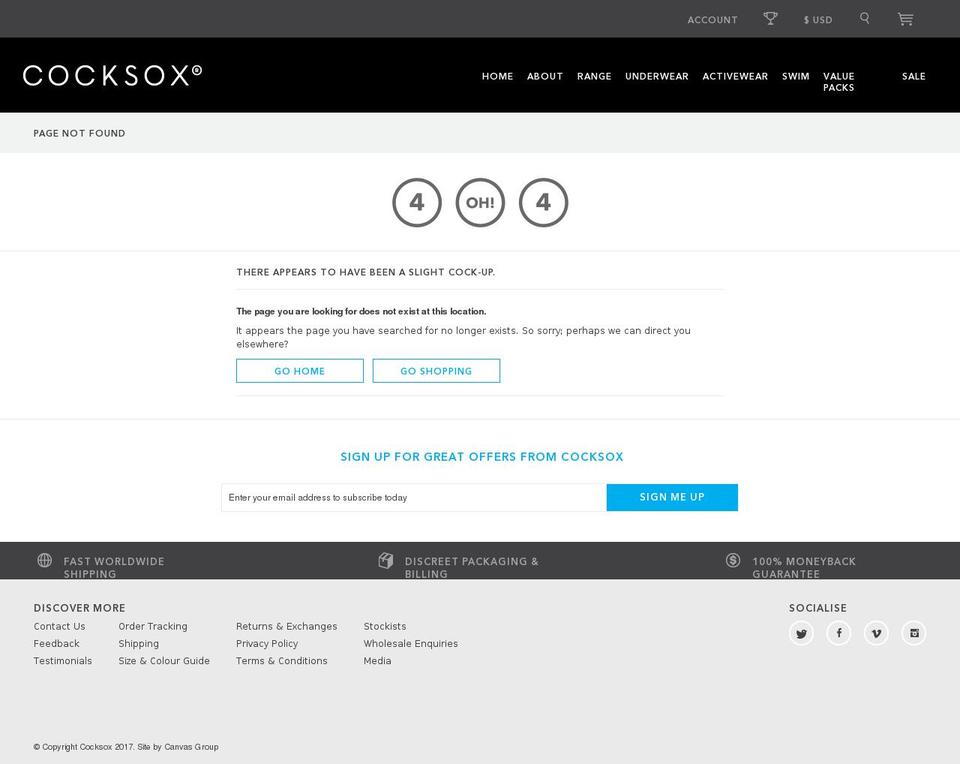Screen dimensions: 960x764
Task: Visit the Instagram social page
Action: [914, 633]
